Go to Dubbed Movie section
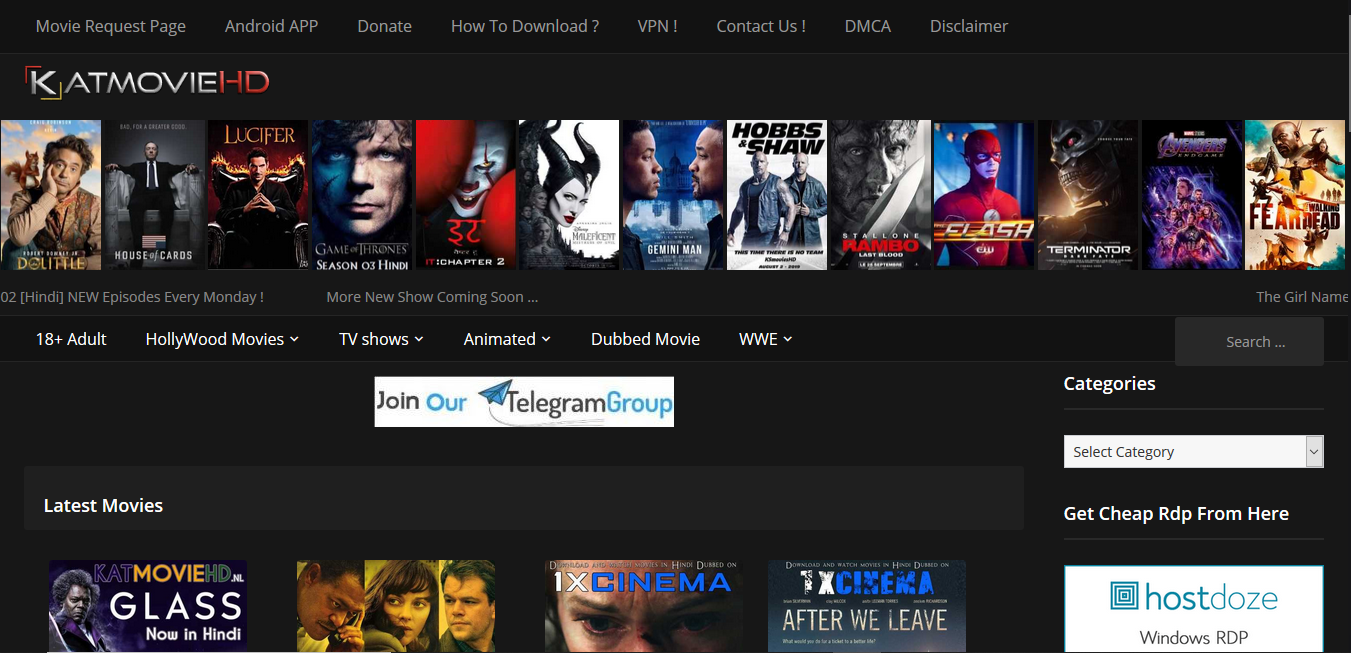The image size is (1351, 653). [645, 339]
